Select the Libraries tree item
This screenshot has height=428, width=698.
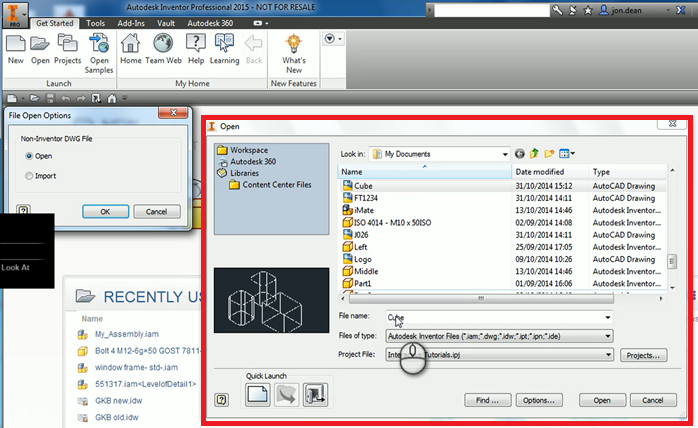tap(238, 173)
